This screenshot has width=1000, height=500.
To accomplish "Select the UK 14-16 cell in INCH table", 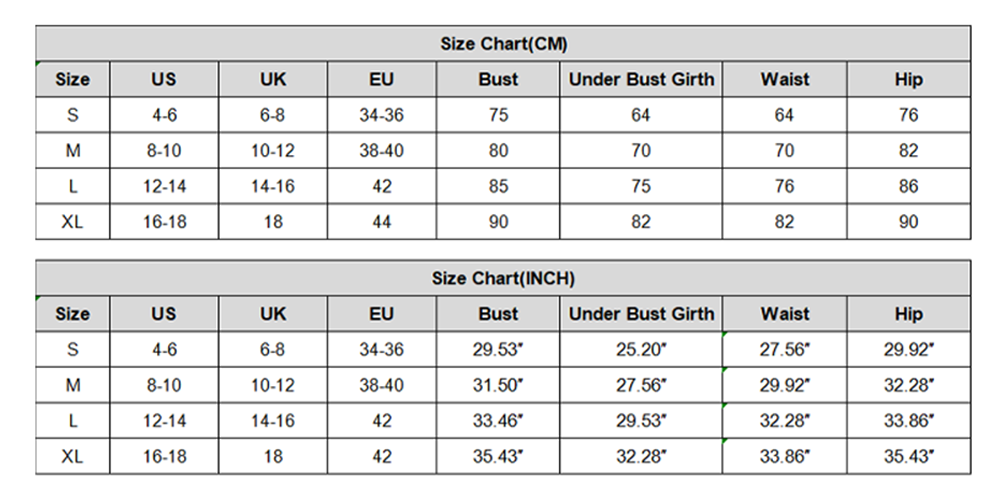I will click(x=273, y=421).
